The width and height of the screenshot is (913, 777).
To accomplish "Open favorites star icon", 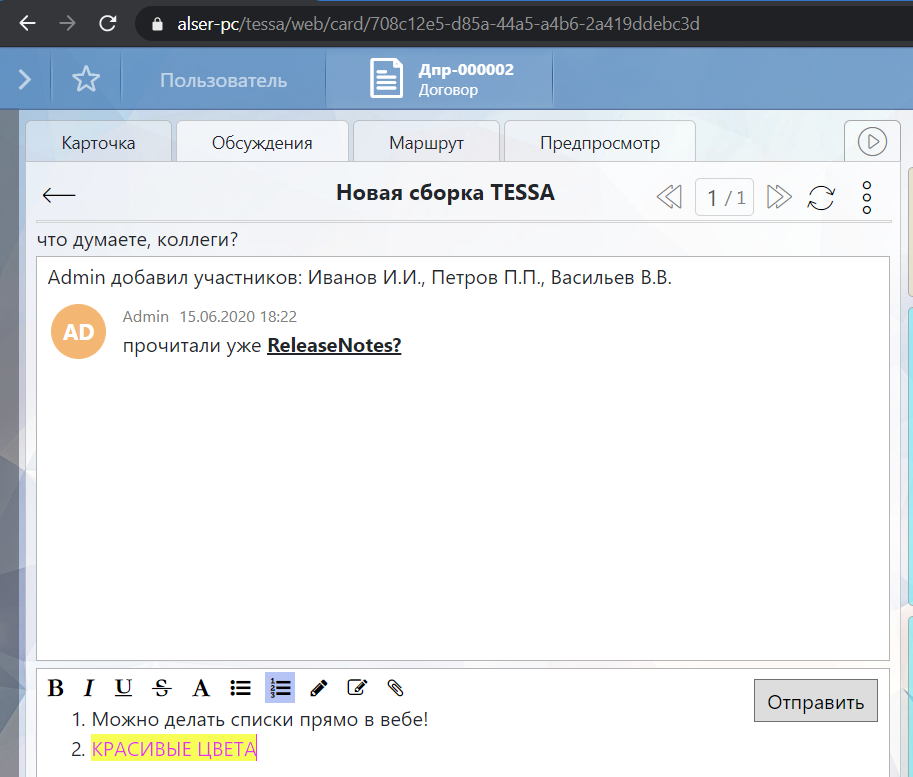I will pyautogui.click(x=86, y=79).
